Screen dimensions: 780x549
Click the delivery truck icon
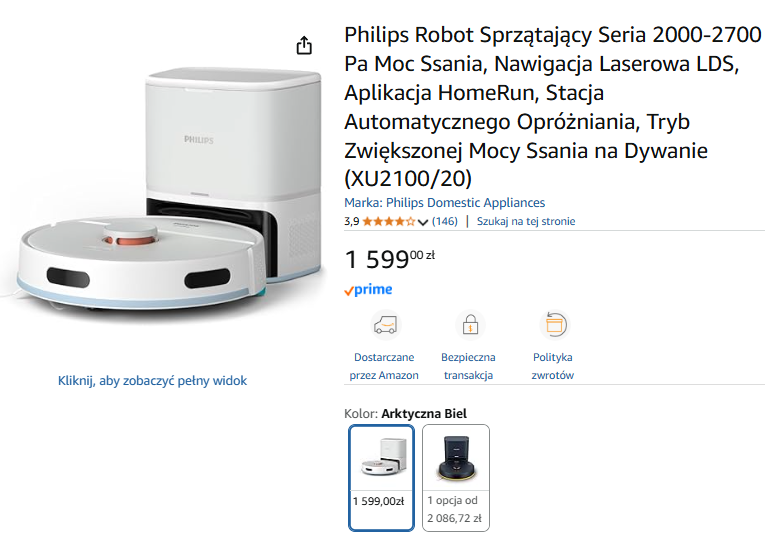point(385,325)
